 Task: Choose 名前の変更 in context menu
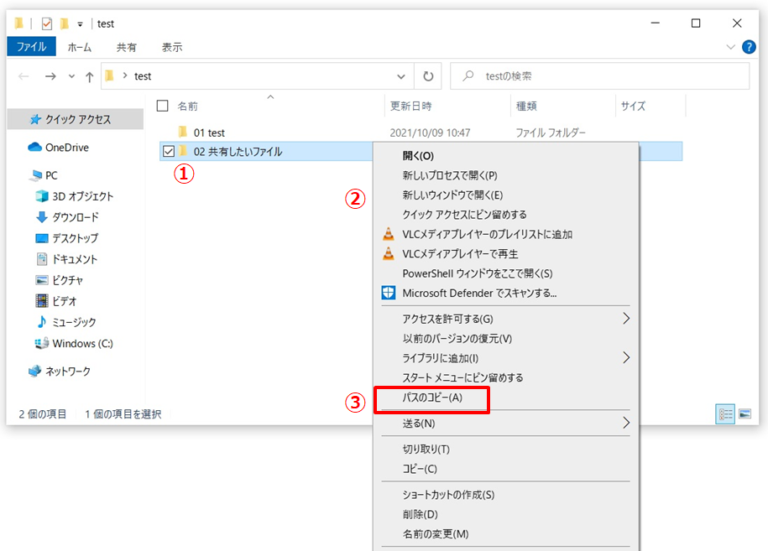435,534
